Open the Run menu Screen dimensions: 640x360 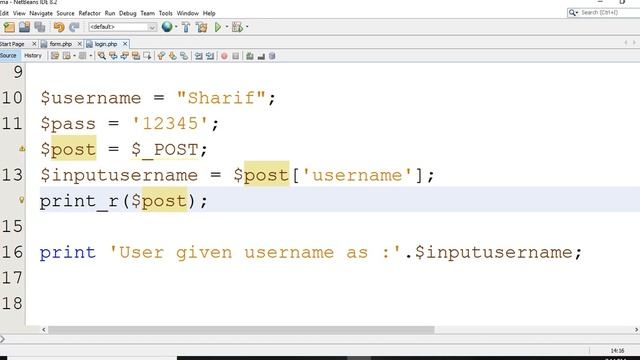pos(110,13)
